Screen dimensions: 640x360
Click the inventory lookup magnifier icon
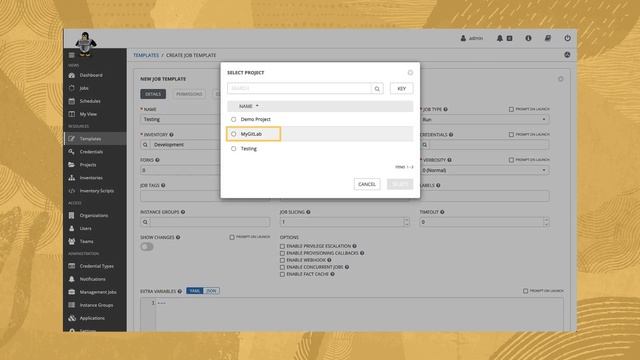click(x=145, y=144)
